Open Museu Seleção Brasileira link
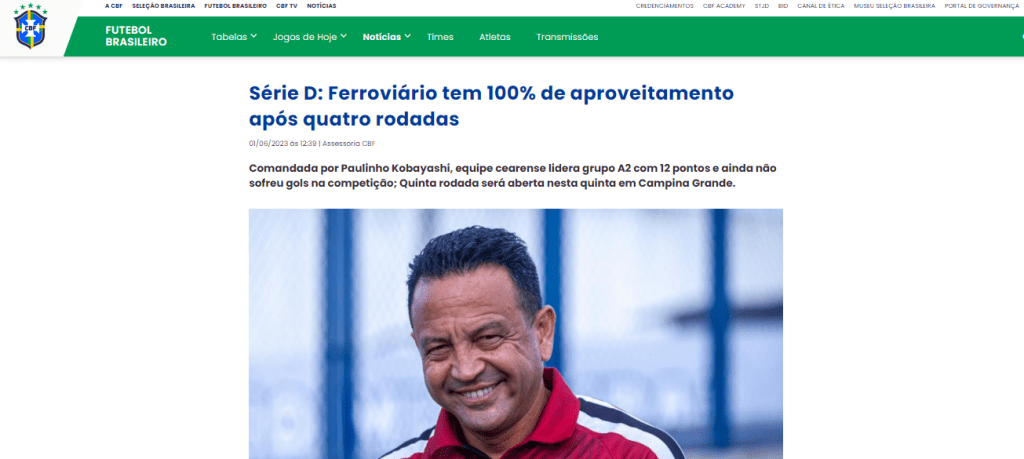This screenshot has width=1024, height=459. [x=894, y=6]
